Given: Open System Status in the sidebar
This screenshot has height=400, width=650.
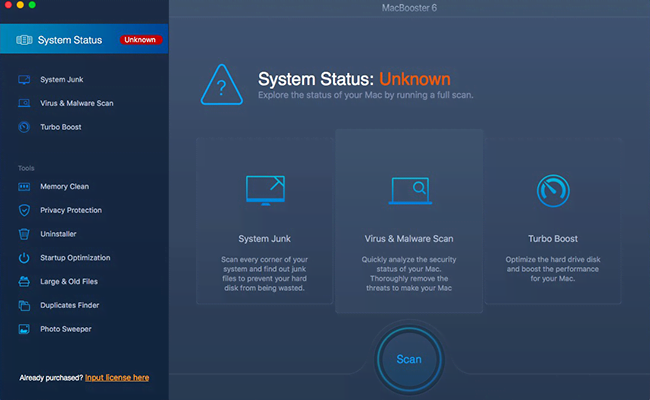Looking at the screenshot, I should point(84,39).
